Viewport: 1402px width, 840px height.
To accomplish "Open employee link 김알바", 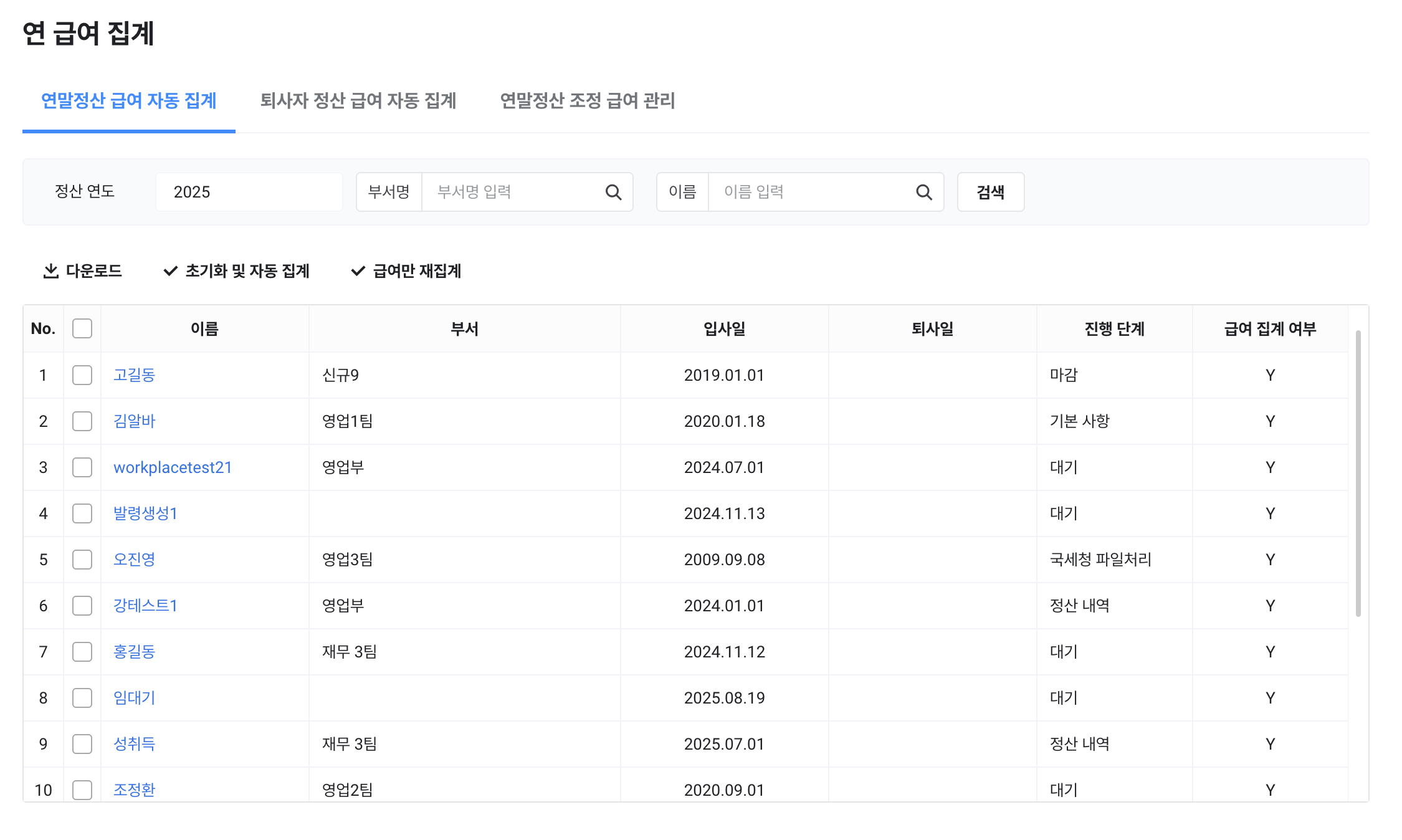I will pyautogui.click(x=134, y=421).
